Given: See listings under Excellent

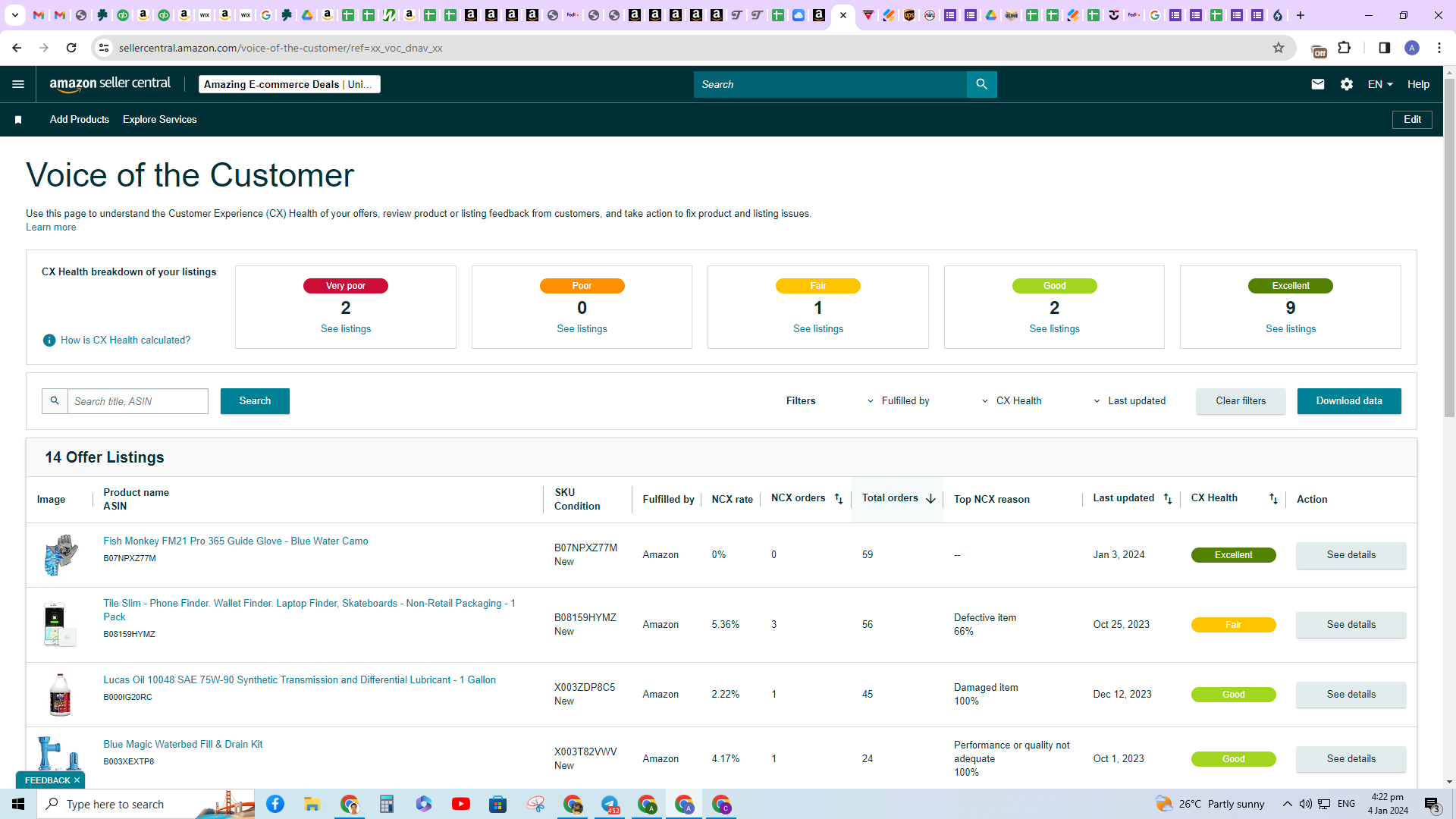Looking at the screenshot, I should [1291, 329].
